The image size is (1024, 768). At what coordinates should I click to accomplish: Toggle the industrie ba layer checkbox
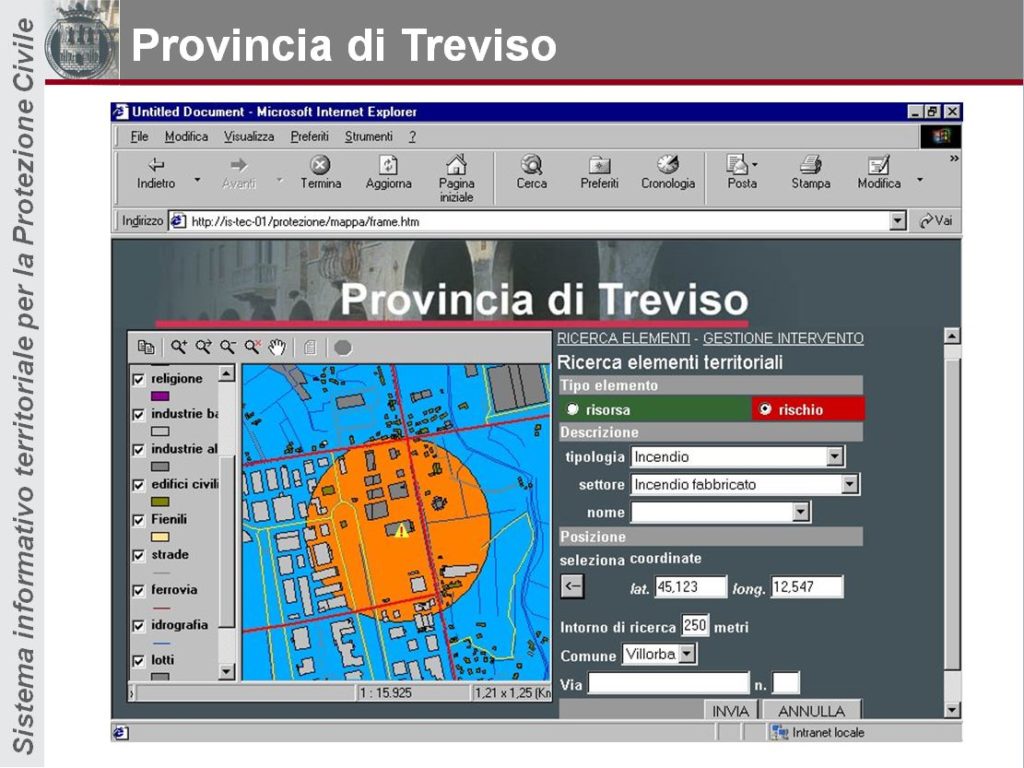(138, 415)
